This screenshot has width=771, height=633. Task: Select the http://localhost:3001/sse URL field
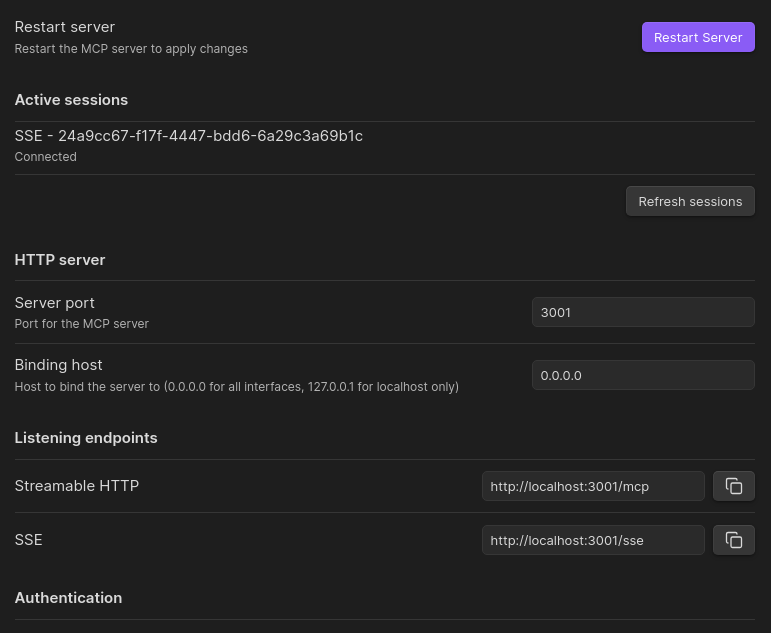pos(593,540)
